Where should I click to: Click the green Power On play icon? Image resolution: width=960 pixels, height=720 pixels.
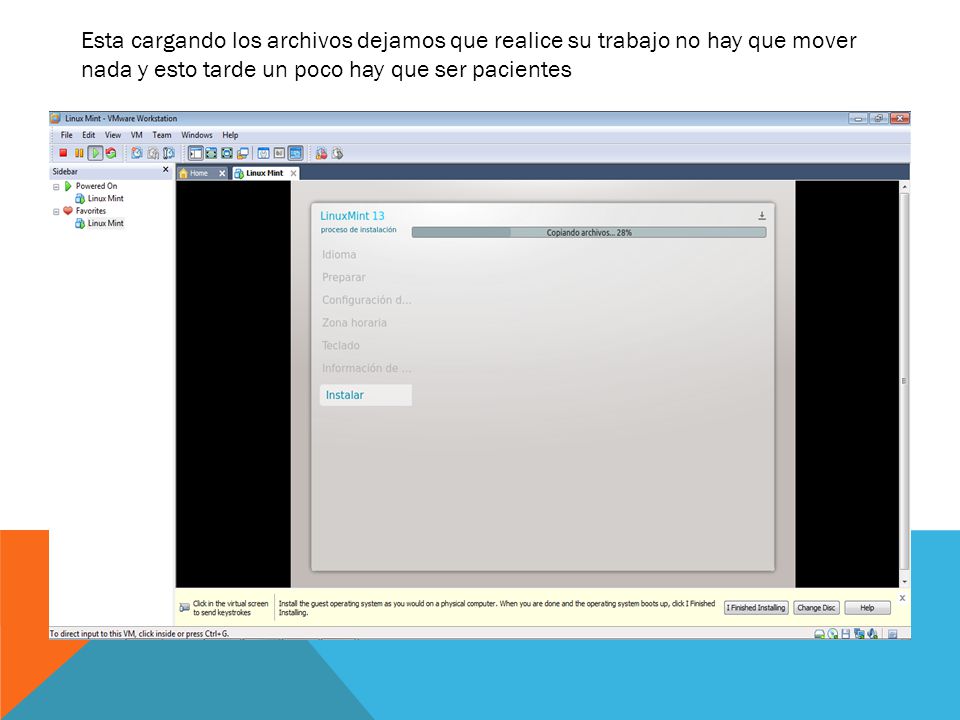[96, 153]
